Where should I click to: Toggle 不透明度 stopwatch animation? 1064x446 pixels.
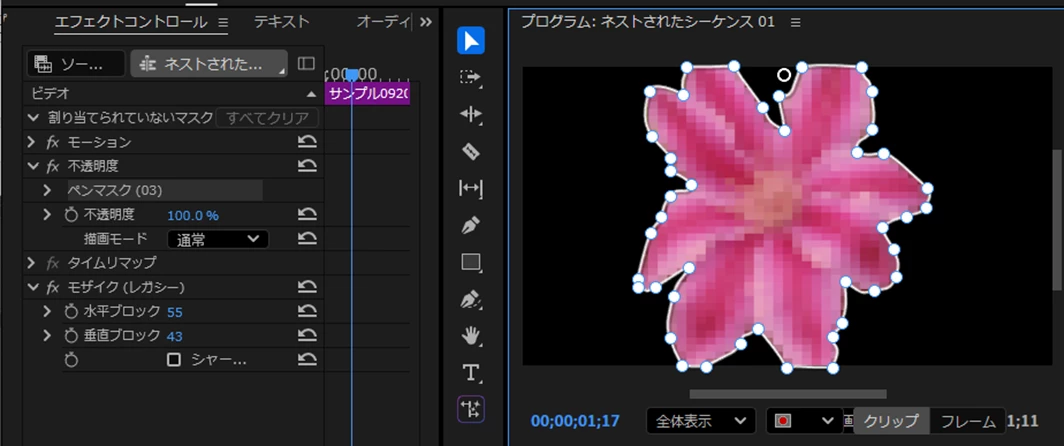coord(71,215)
